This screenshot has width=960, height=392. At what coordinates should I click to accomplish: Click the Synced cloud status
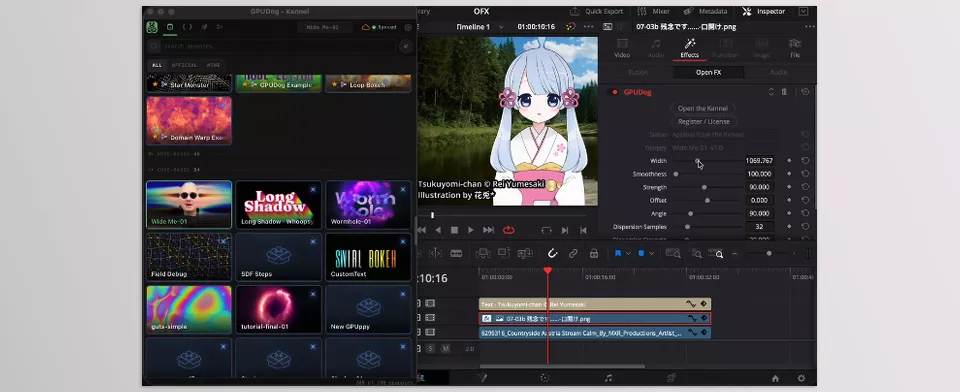tap(380, 27)
